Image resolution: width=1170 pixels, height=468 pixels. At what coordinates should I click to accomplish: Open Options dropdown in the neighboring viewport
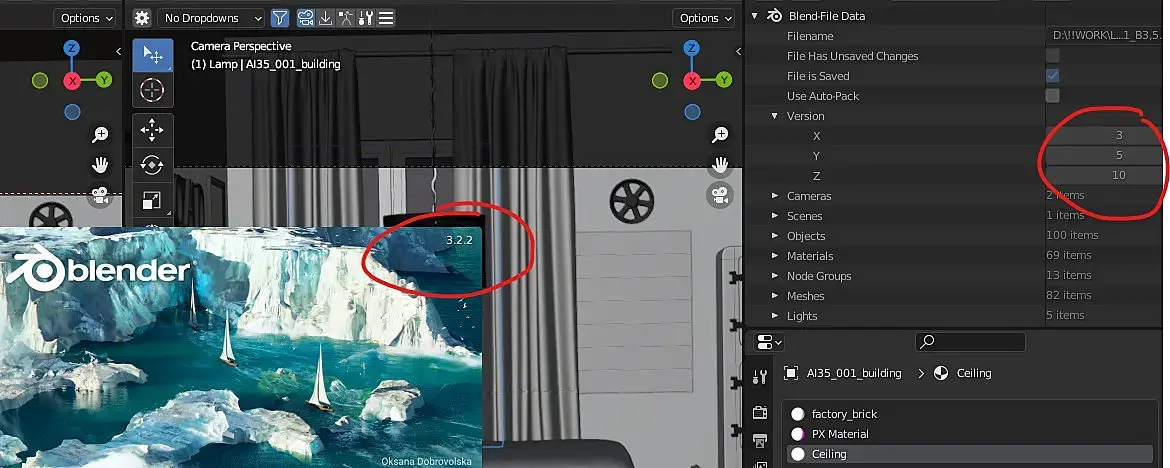(x=85, y=18)
